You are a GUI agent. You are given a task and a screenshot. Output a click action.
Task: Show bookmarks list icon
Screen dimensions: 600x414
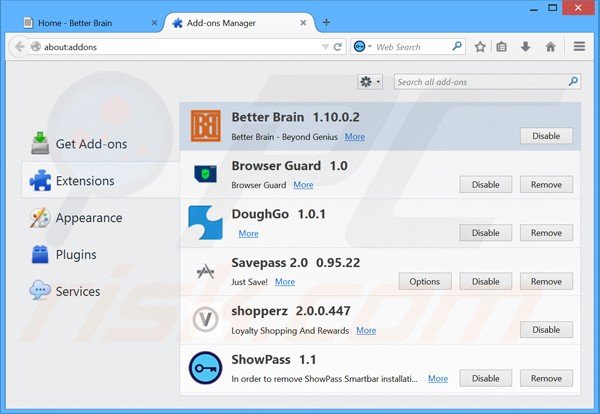pyautogui.click(x=501, y=47)
